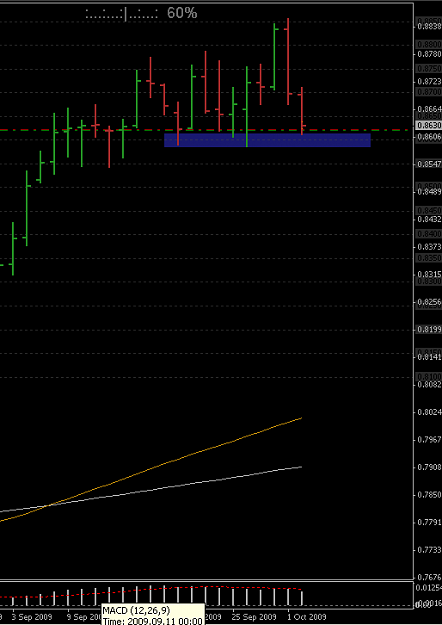This screenshot has height=625, width=442.
Task: Click the 0.0125 MACD scale value
Action: [428, 588]
